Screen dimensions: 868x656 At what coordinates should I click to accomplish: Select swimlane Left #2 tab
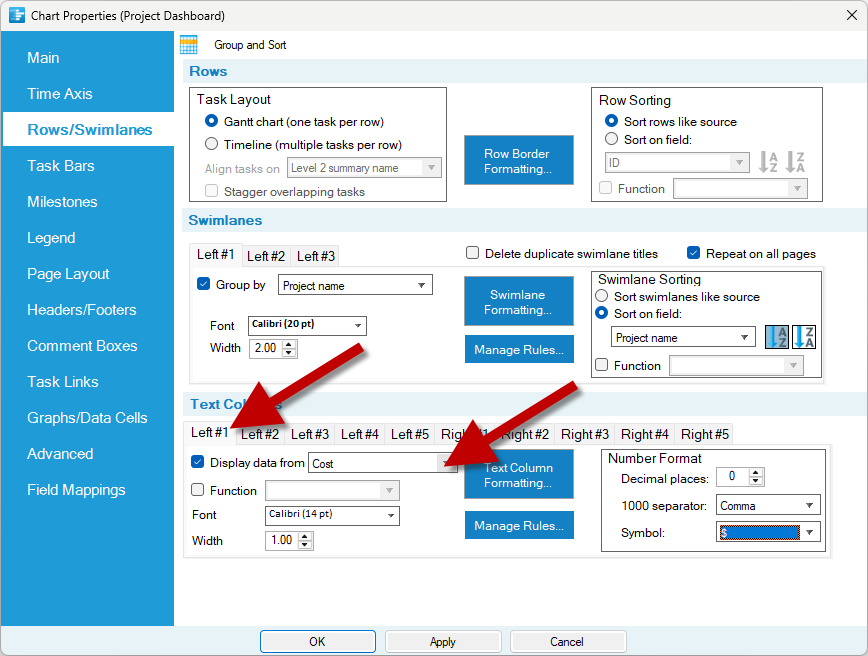click(x=266, y=256)
